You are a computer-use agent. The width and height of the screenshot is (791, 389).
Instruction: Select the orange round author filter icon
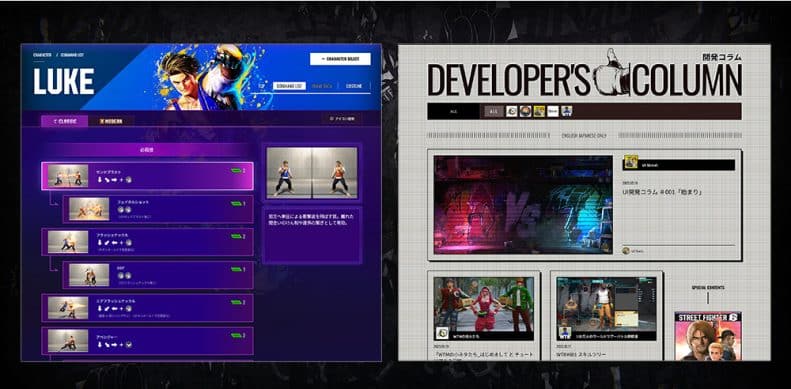[525, 112]
